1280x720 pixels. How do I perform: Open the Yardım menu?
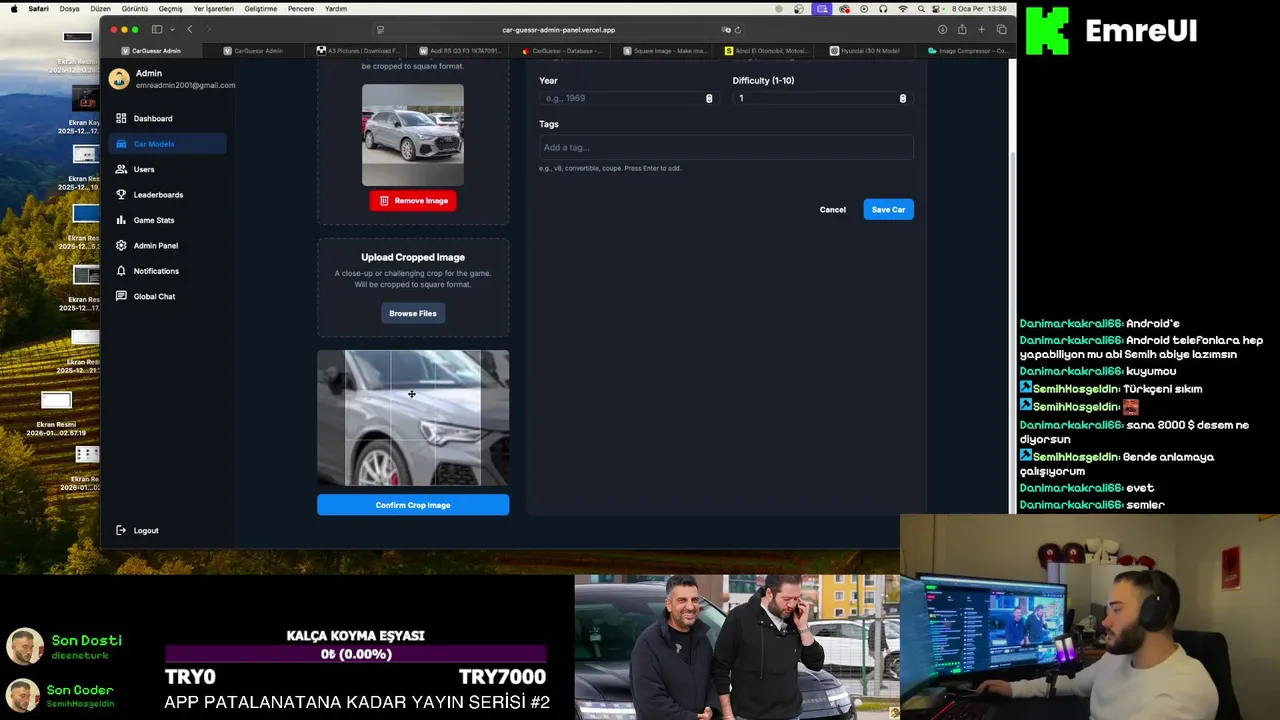(x=336, y=9)
